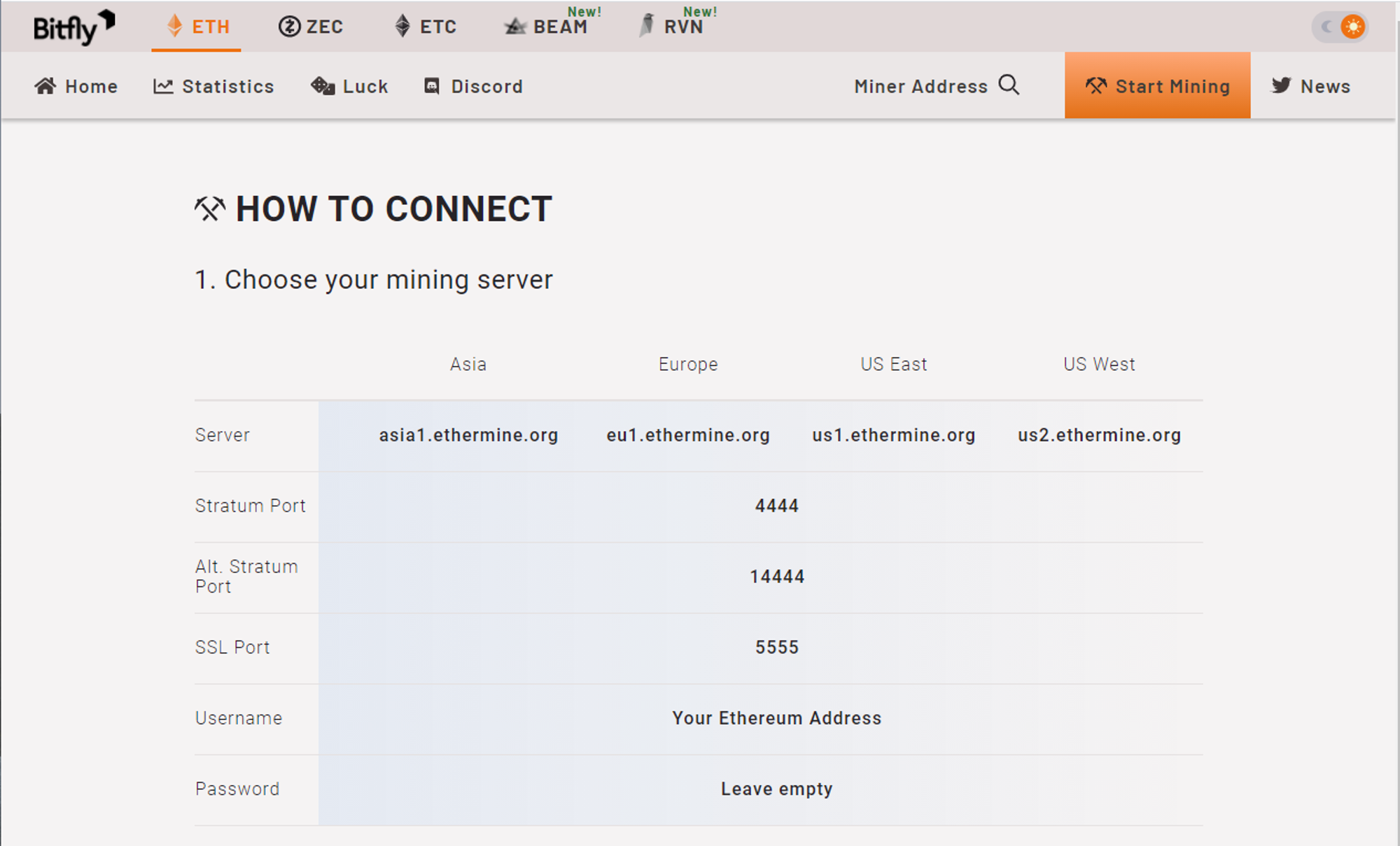This screenshot has height=846, width=1400.
Task: Click the News Twitter bird icon
Action: coord(1281,85)
